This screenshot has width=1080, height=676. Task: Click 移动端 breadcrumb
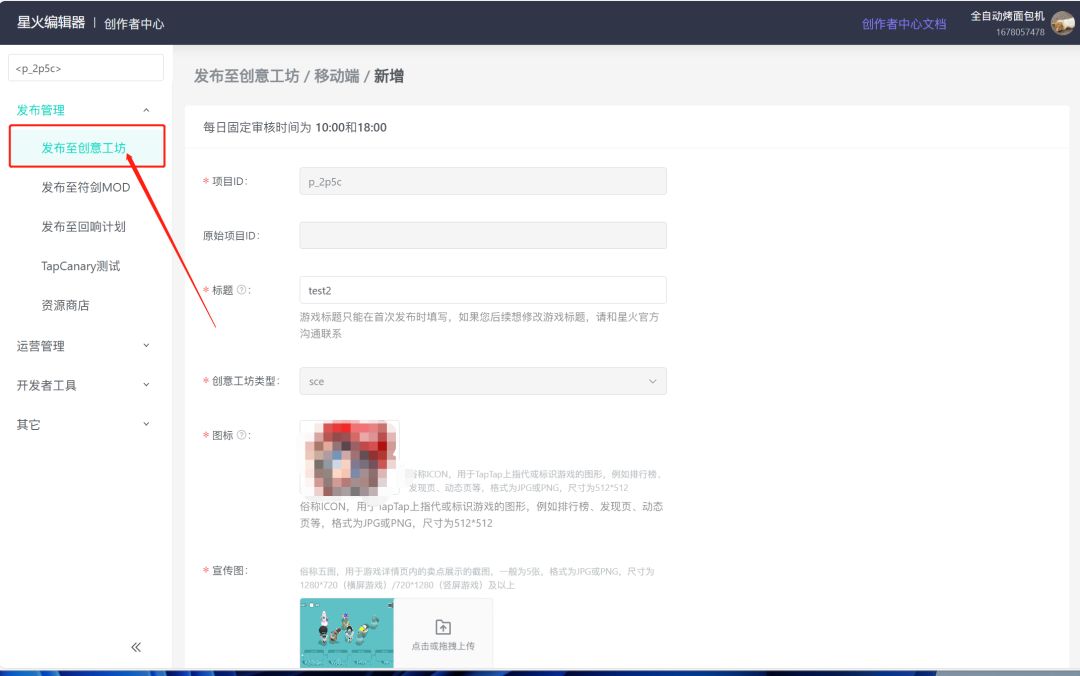tap(337, 76)
